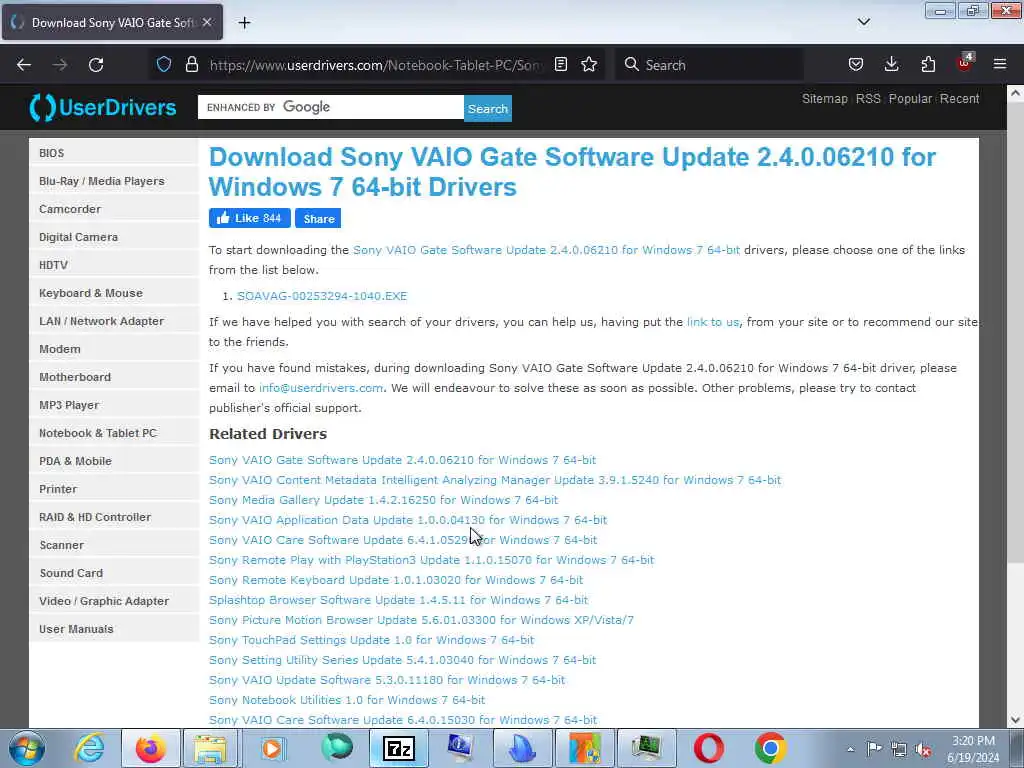Click the uBlock Origin extension icon

pos(965,63)
